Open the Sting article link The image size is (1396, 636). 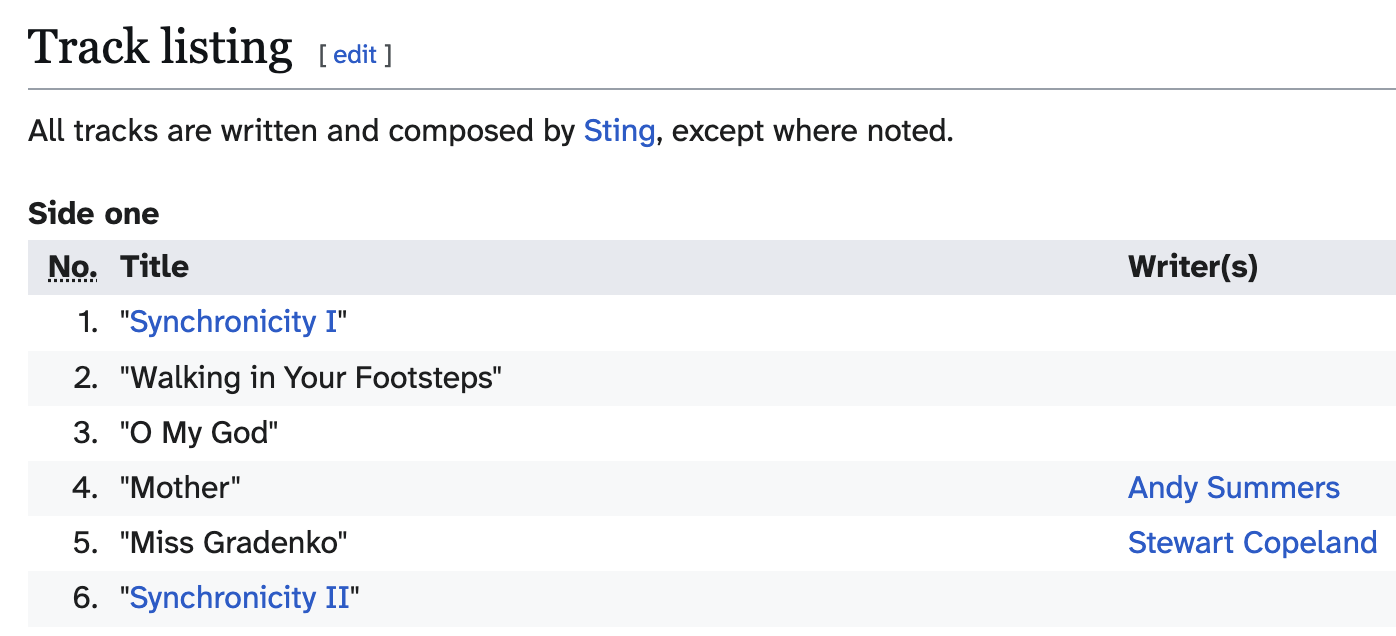619,131
